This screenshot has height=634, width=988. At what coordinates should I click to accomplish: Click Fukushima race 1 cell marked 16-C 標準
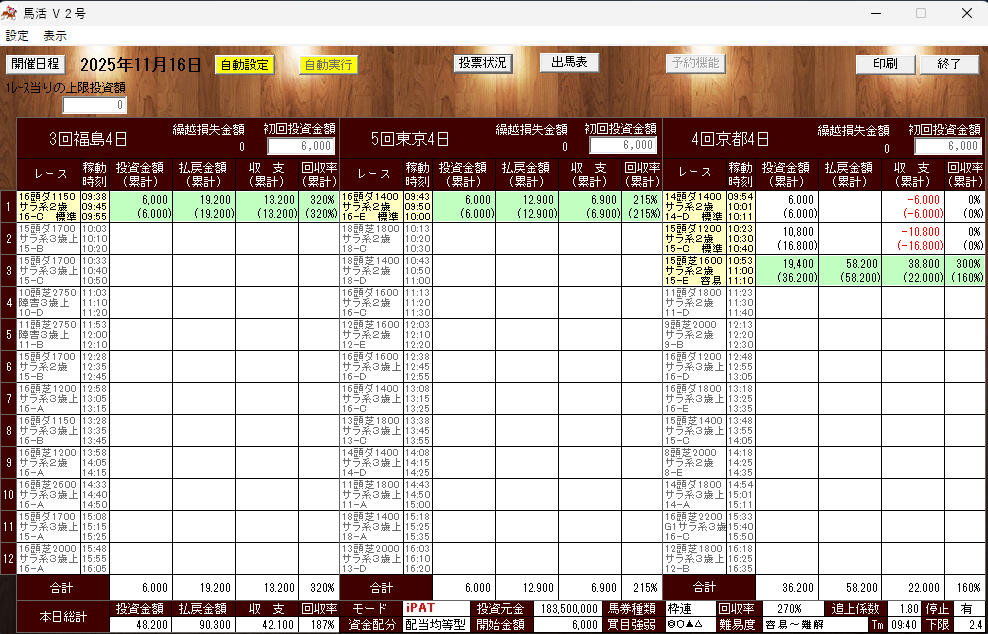(48, 207)
